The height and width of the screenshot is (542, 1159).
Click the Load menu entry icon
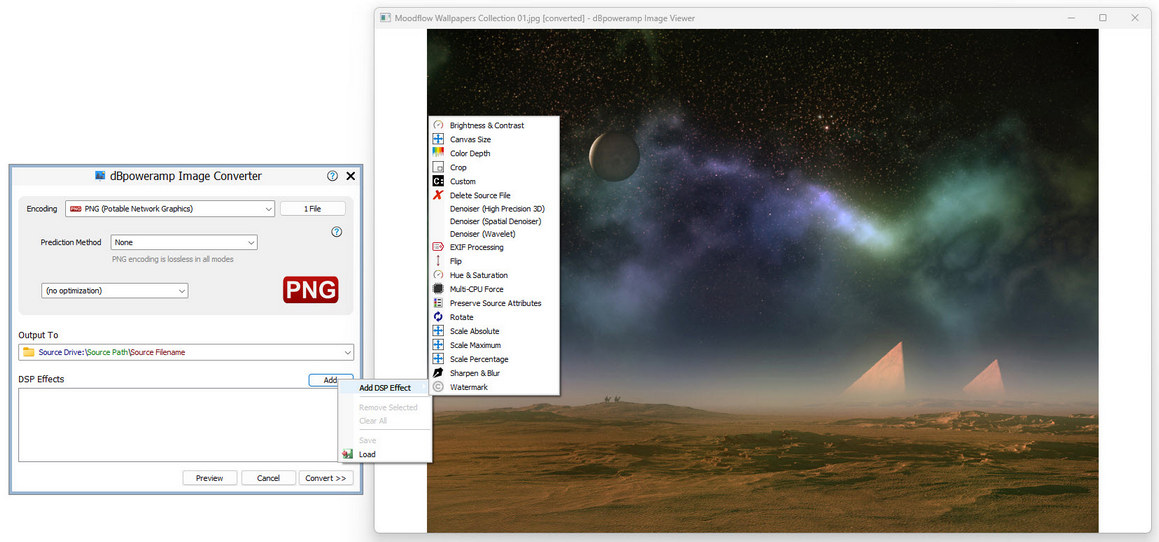[347, 454]
